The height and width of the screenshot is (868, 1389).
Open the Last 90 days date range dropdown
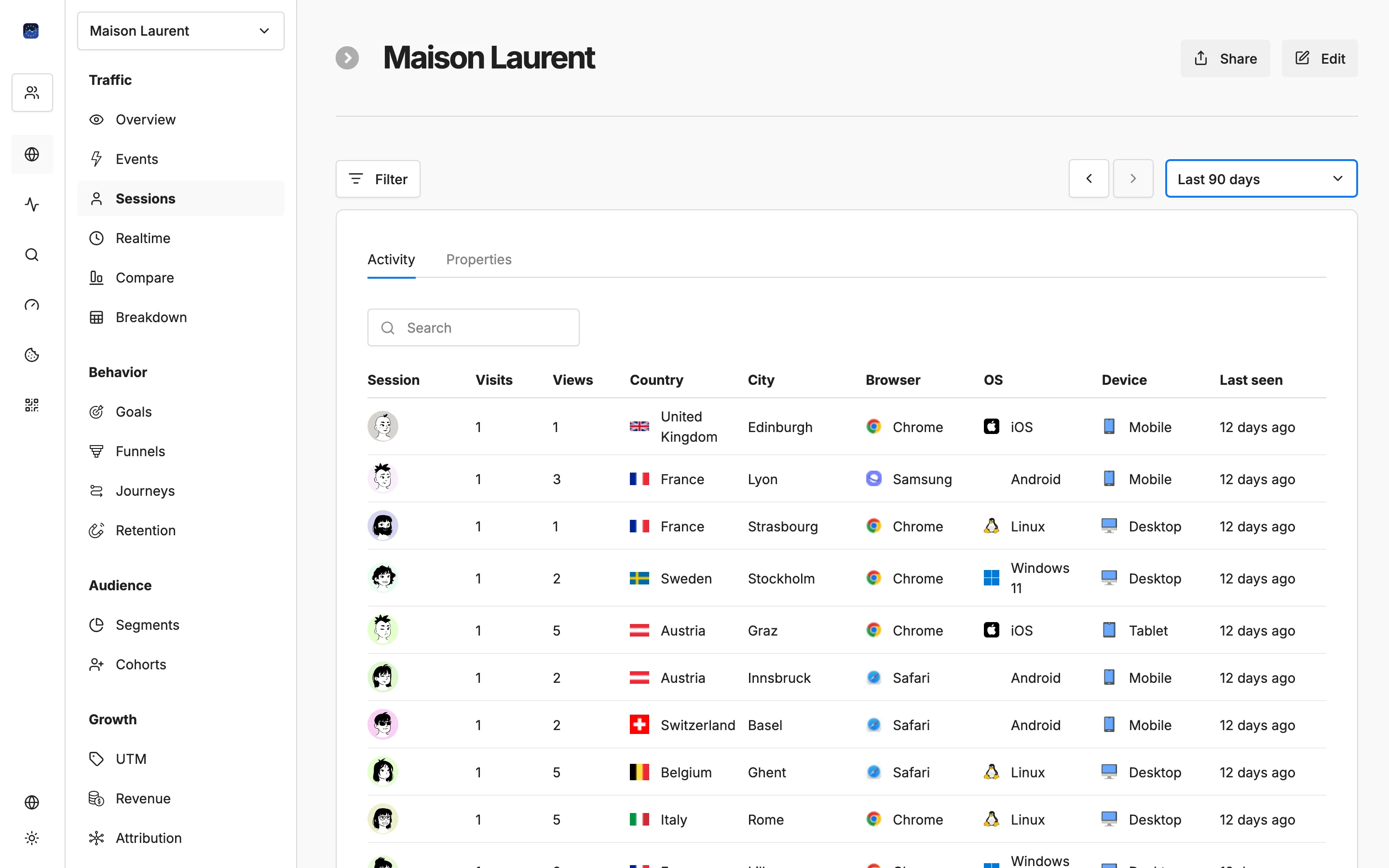click(x=1261, y=178)
